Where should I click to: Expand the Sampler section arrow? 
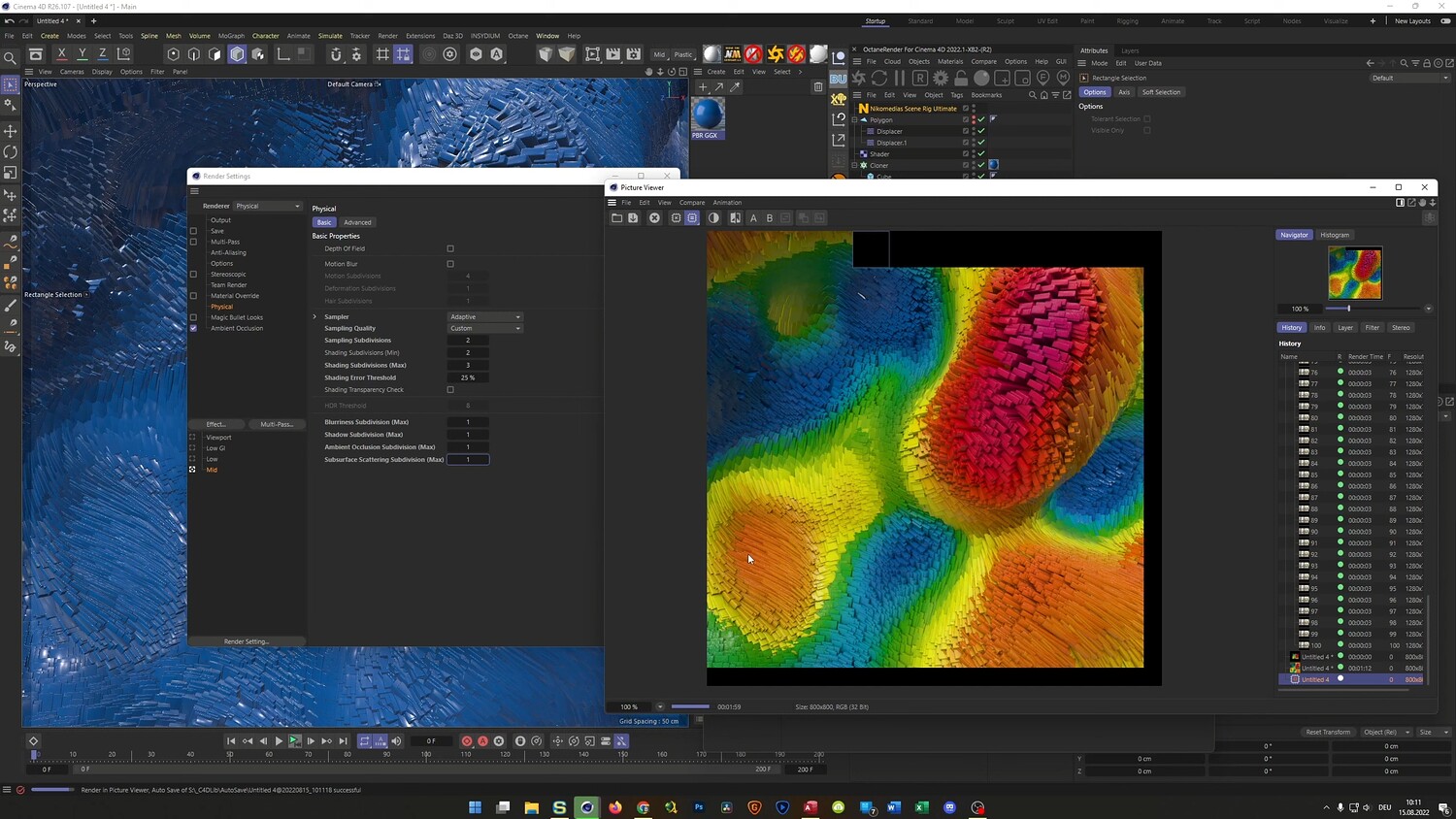pyautogui.click(x=314, y=316)
